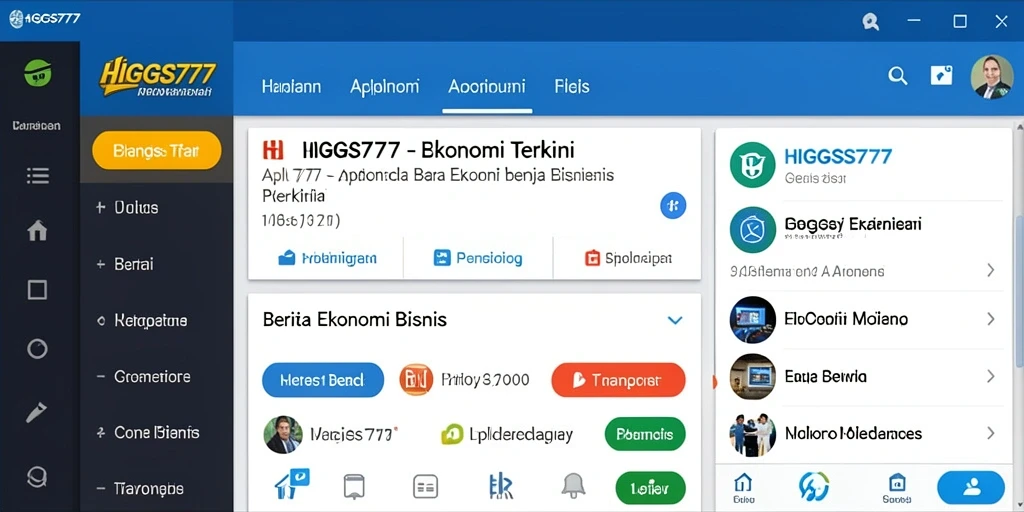Select the circle icon in left rail

pyautogui.click(x=37, y=349)
